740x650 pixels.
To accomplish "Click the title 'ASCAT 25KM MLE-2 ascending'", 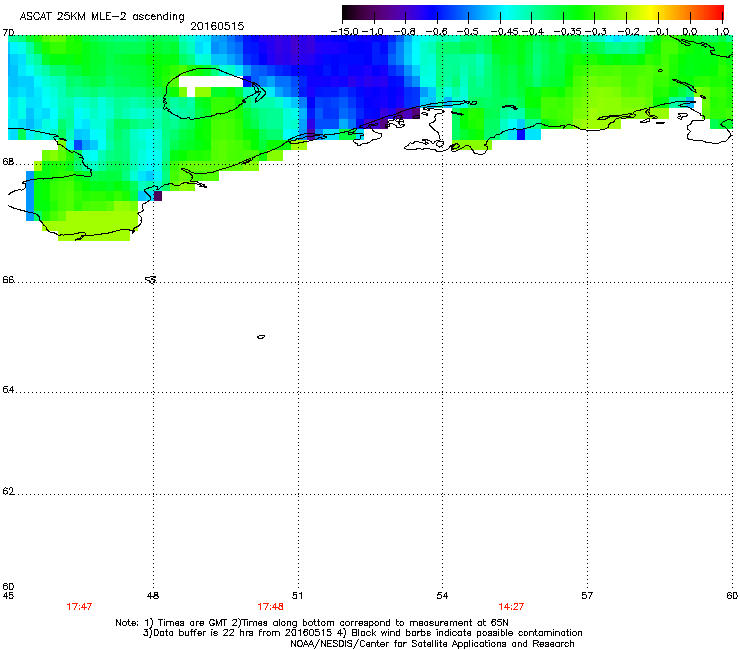I will tap(102, 17).
